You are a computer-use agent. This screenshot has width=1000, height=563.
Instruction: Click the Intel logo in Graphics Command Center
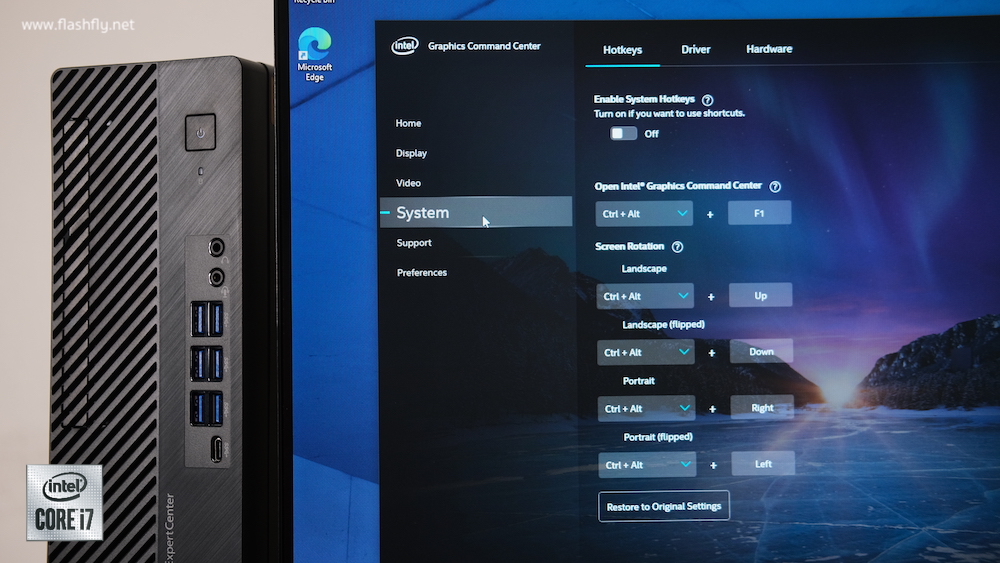coord(404,46)
